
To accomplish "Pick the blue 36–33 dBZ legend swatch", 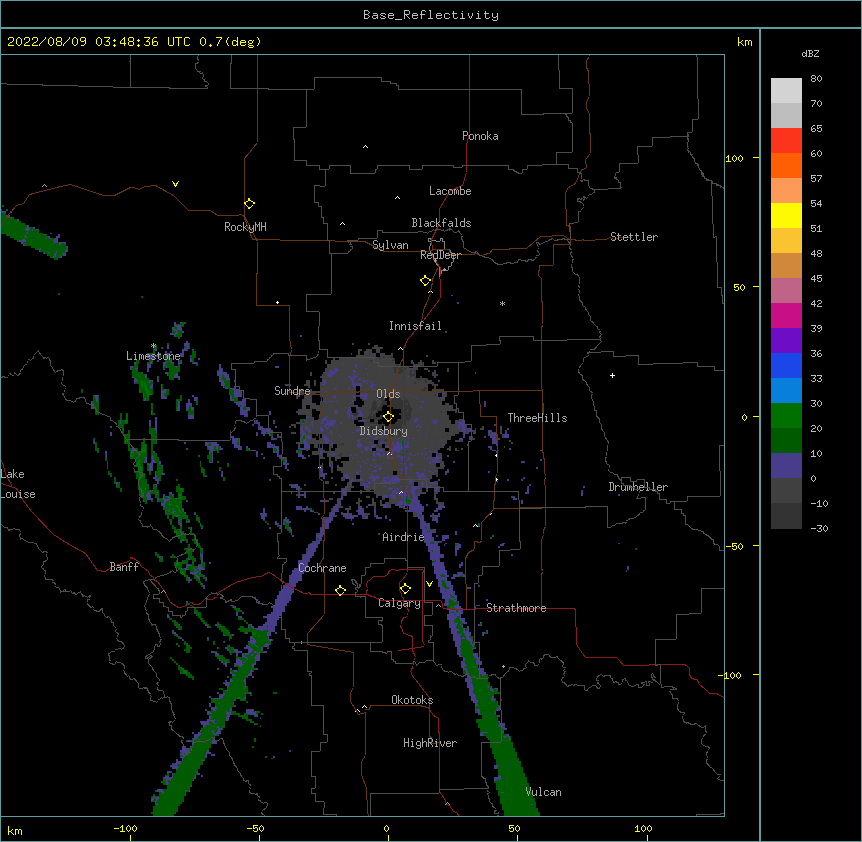I will pos(786,365).
